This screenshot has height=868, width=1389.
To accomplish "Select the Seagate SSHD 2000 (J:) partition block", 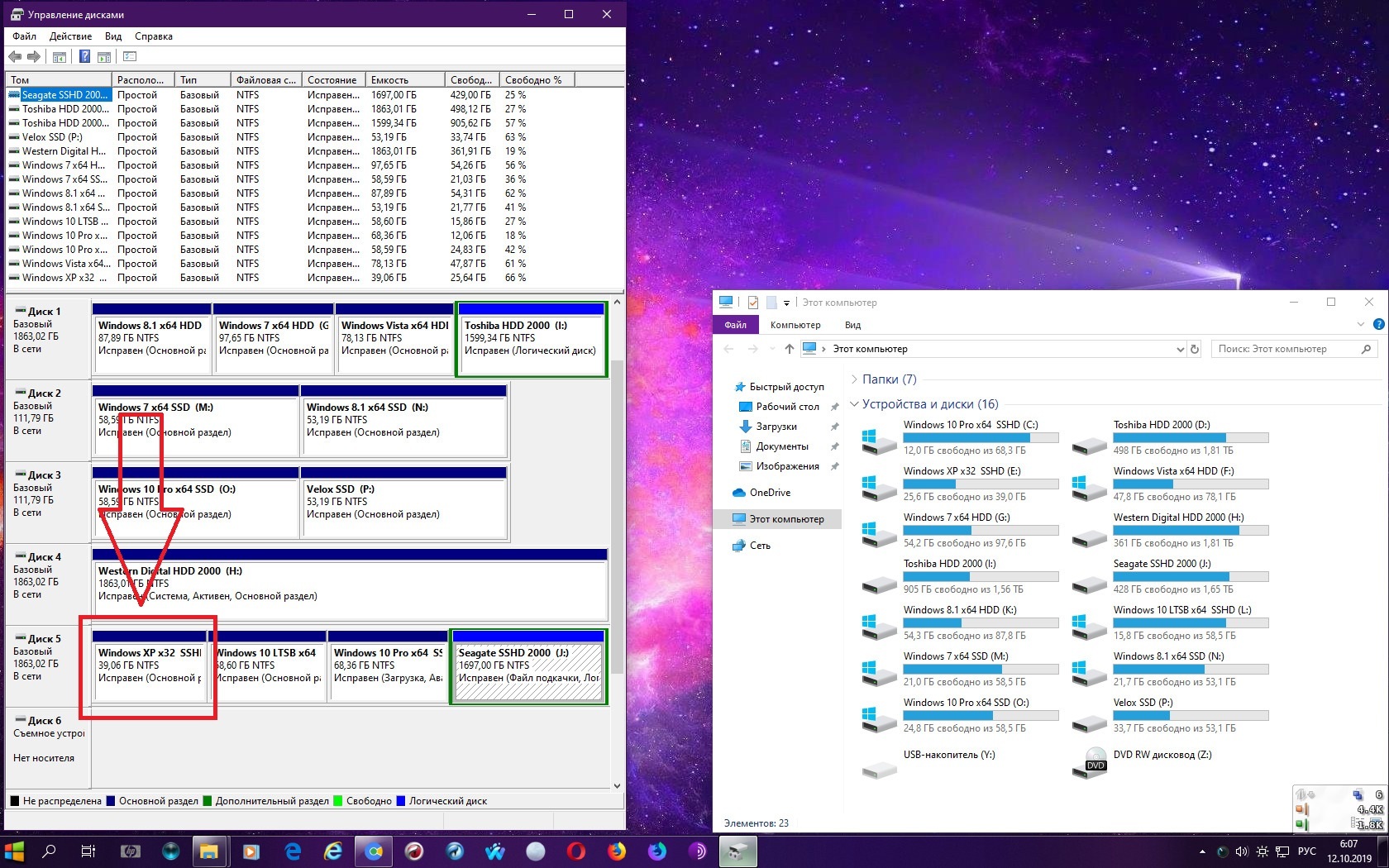I will click(x=528, y=666).
